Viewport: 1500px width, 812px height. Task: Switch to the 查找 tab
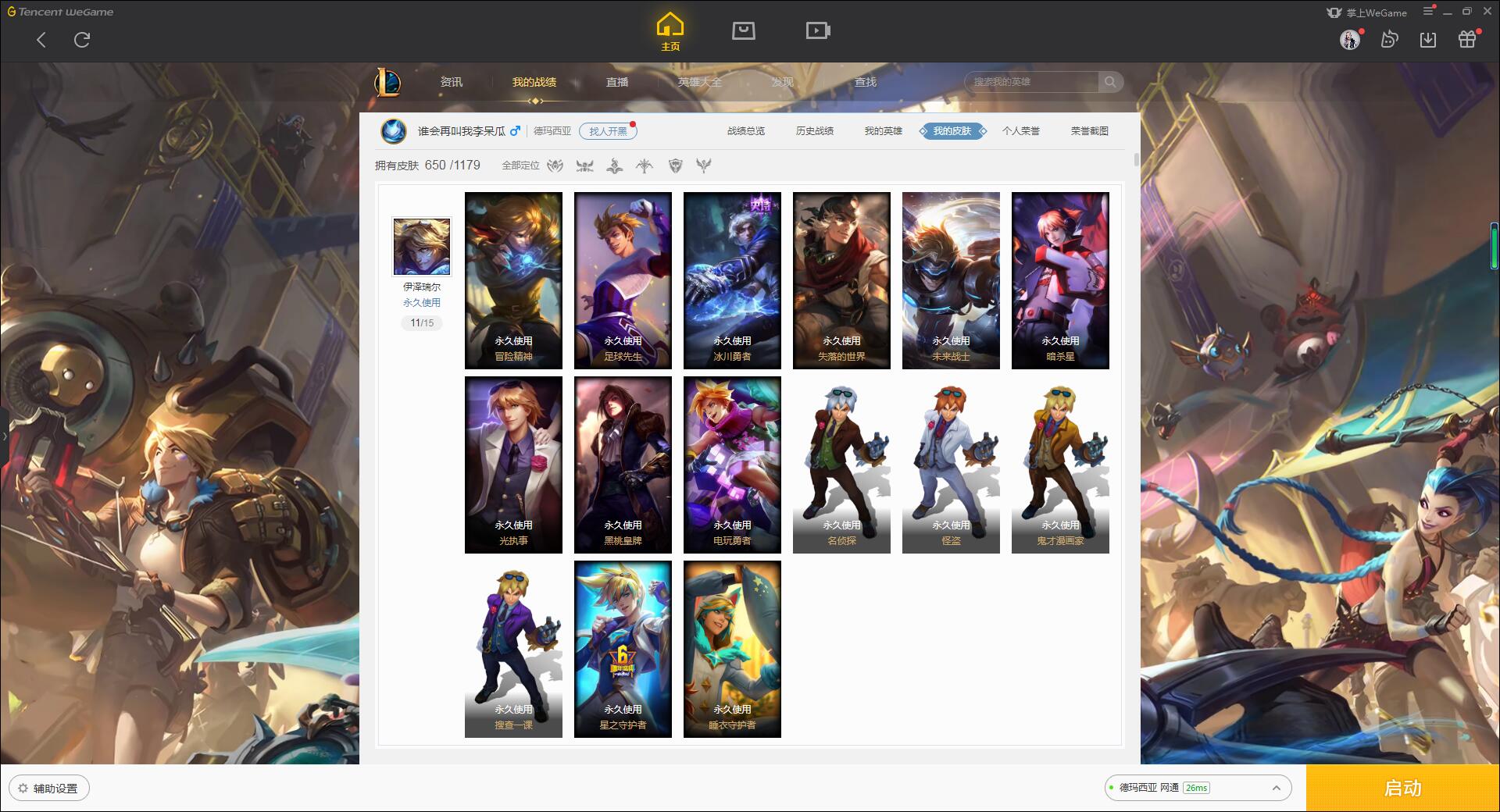pyautogui.click(x=865, y=82)
